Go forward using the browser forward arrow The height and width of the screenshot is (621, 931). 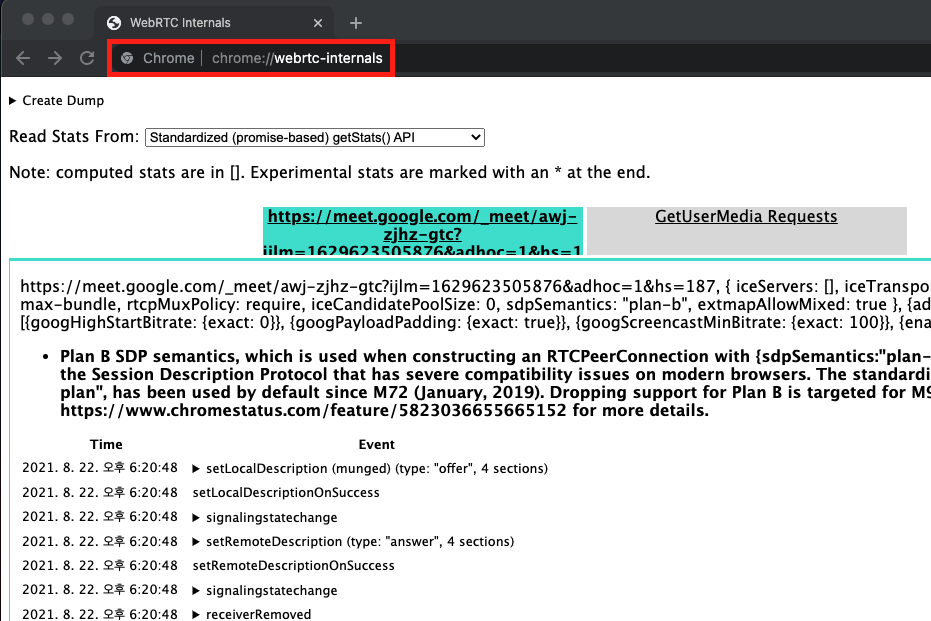[x=55, y=58]
